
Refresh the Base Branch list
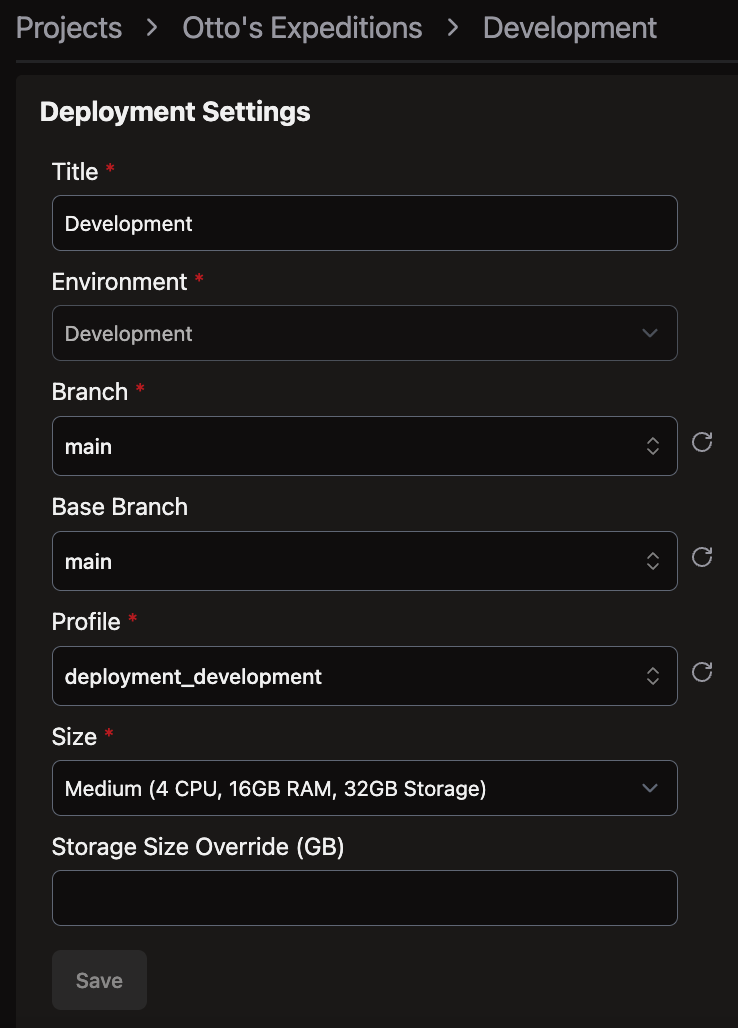pyautogui.click(x=702, y=557)
